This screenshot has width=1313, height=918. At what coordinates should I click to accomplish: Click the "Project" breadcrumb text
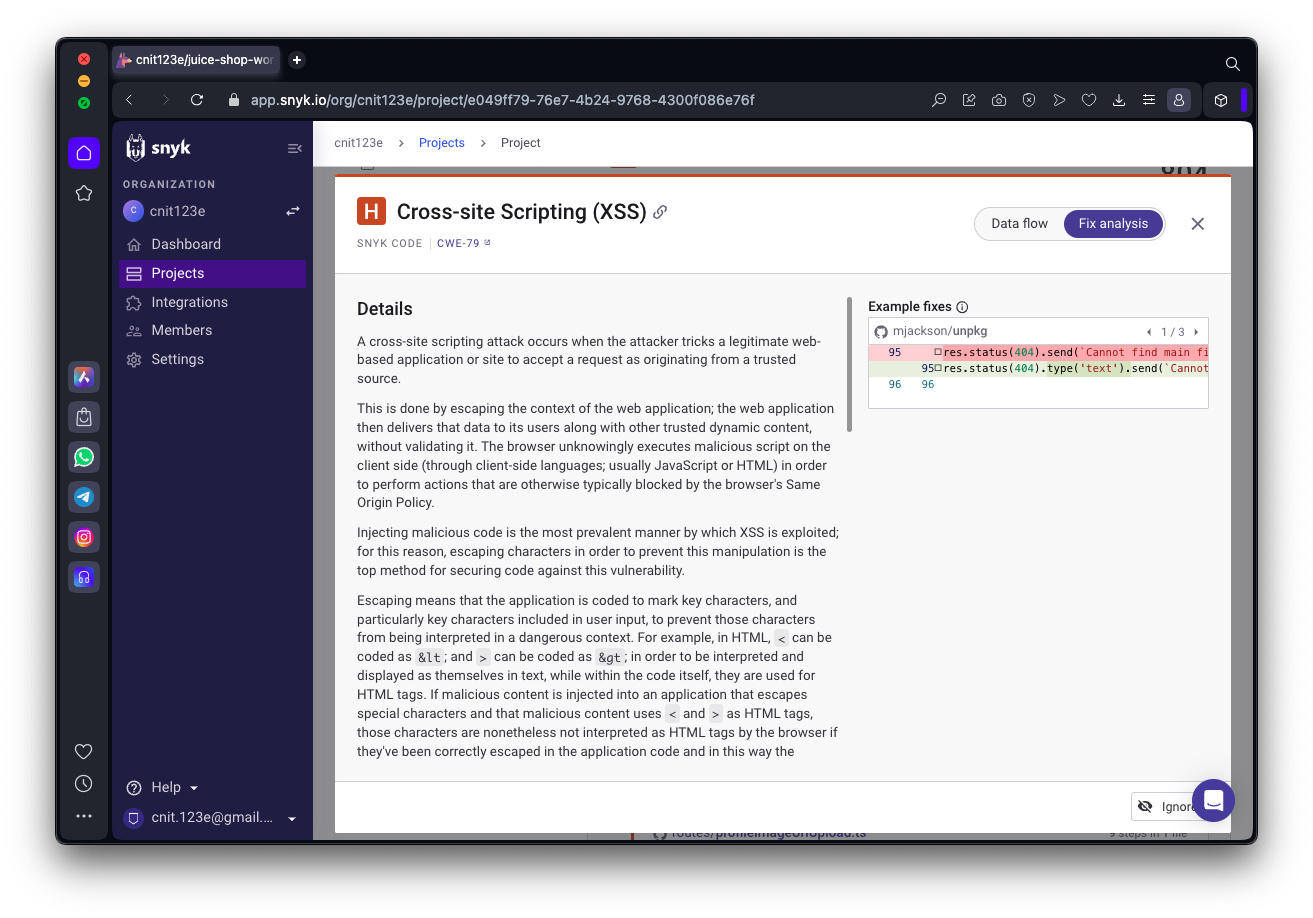coord(520,143)
